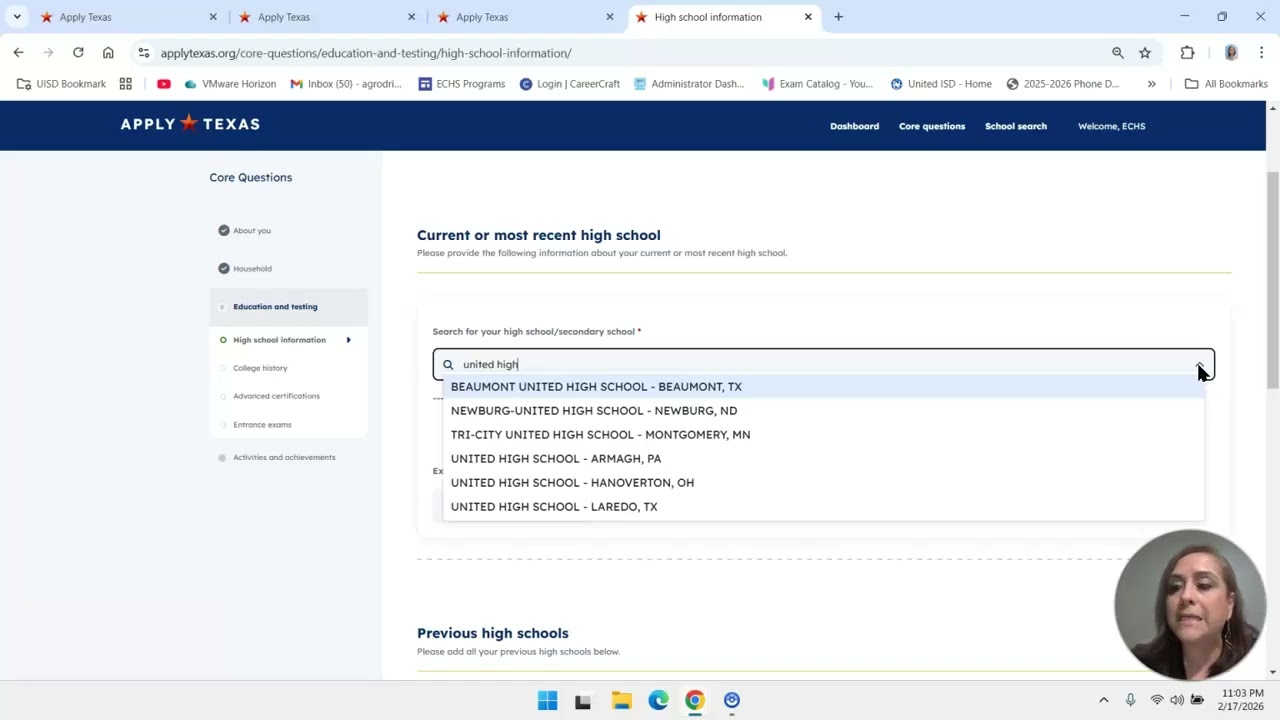Open Exam Catalog bookmark
Screen dimensions: 1280x720
817,84
